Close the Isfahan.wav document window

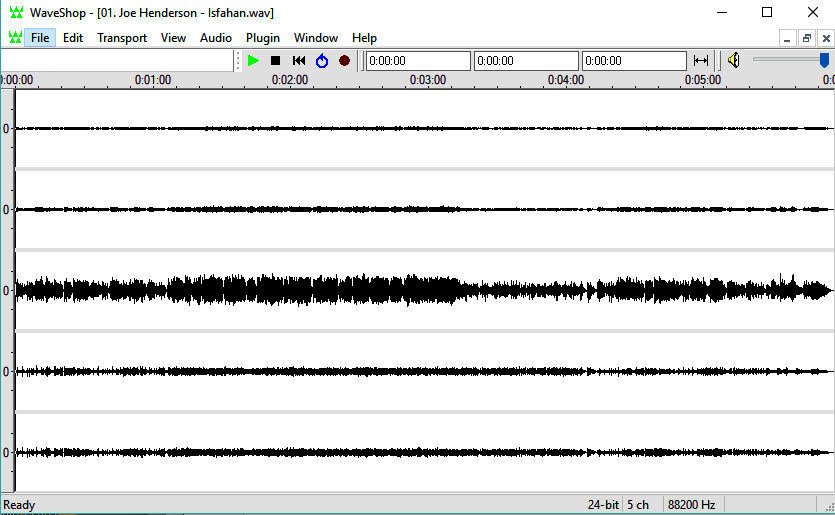826,38
